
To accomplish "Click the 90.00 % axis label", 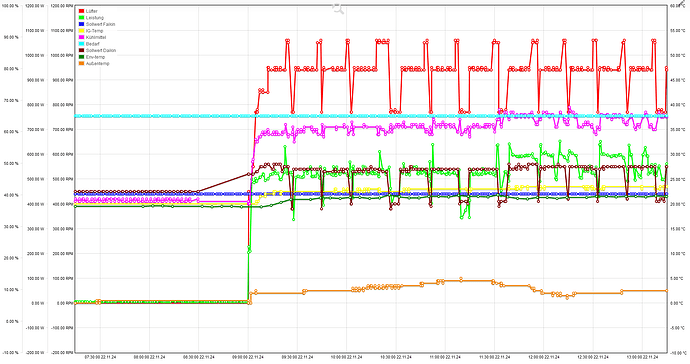I will pyautogui.click(x=11, y=37).
